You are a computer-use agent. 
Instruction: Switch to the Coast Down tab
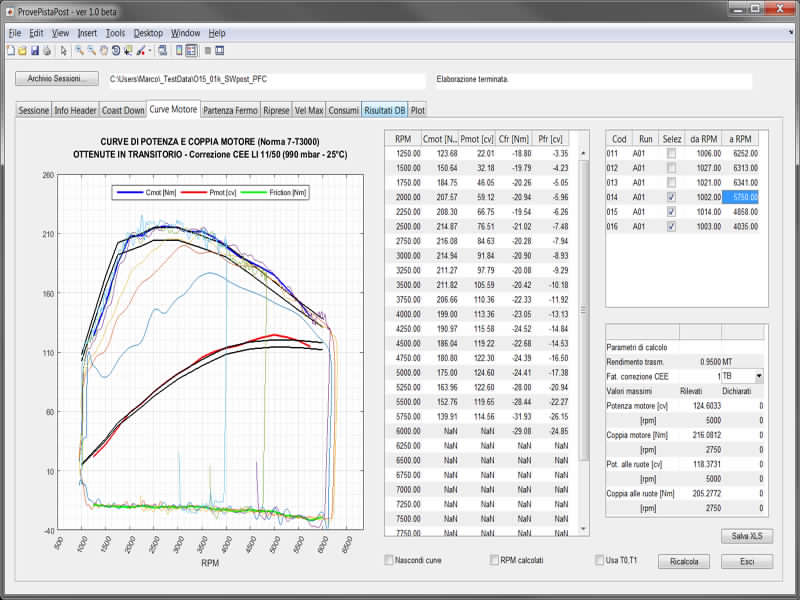coord(123,110)
